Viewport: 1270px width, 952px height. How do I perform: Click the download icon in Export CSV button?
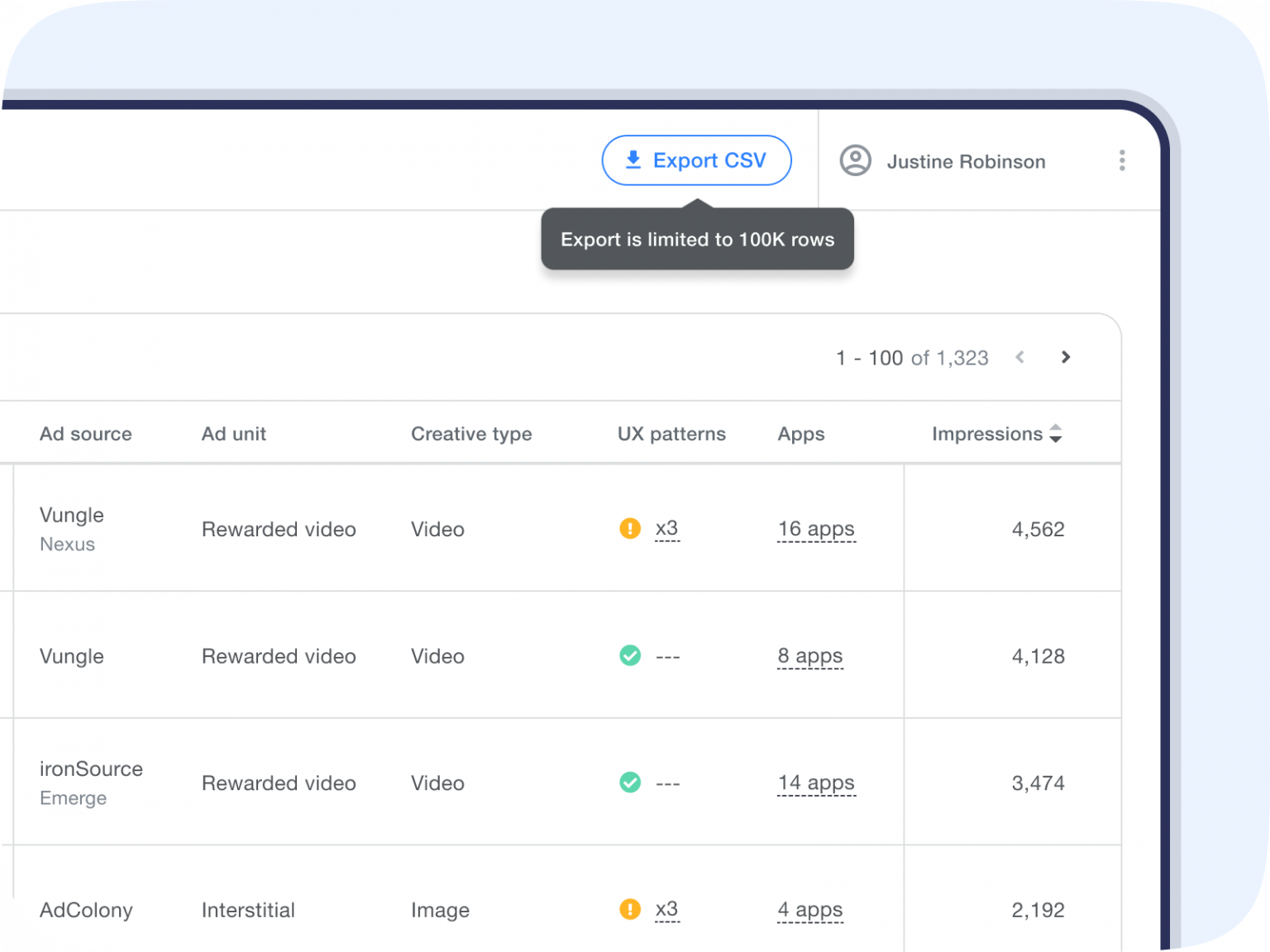[x=634, y=160]
